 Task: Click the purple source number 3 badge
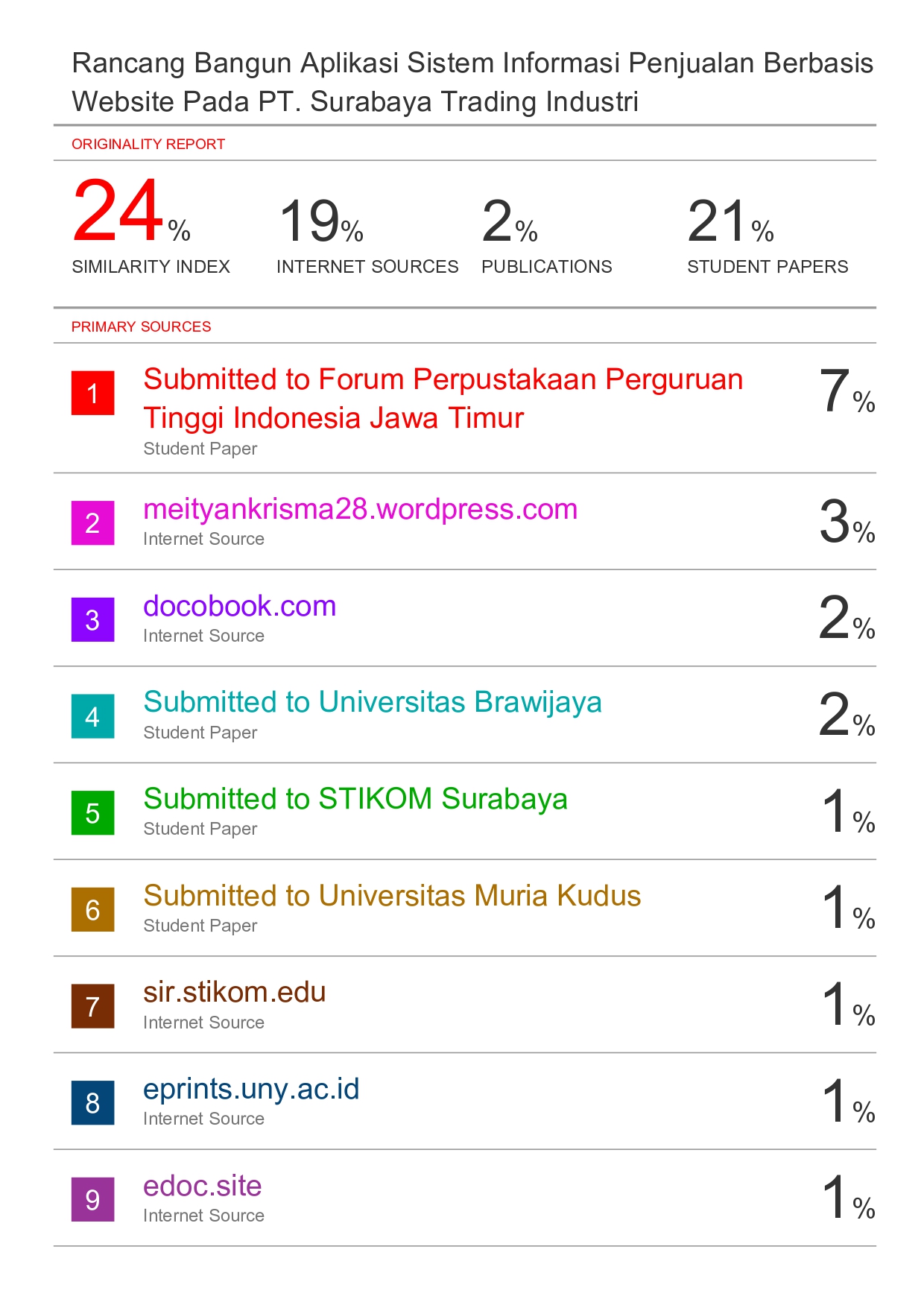[x=92, y=619]
